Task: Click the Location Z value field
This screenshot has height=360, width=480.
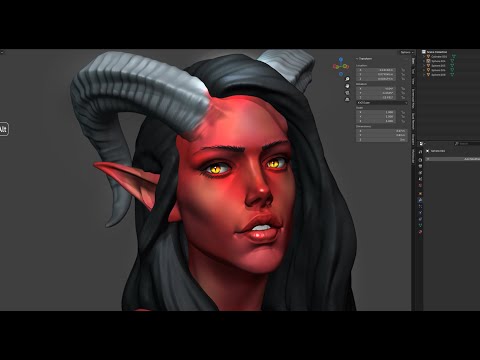Action: [376, 79]
